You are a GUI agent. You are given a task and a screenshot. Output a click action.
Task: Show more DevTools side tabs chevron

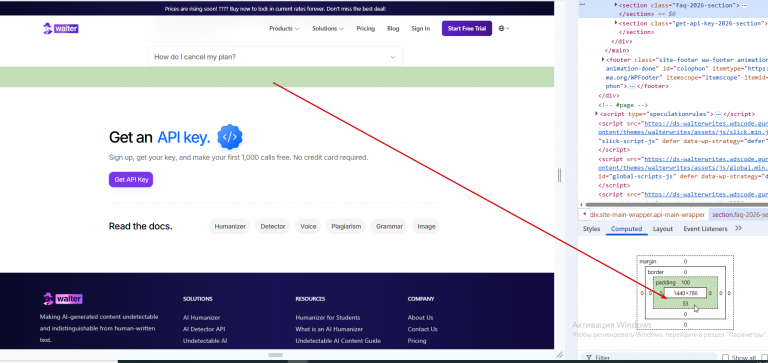pos(738,228)
